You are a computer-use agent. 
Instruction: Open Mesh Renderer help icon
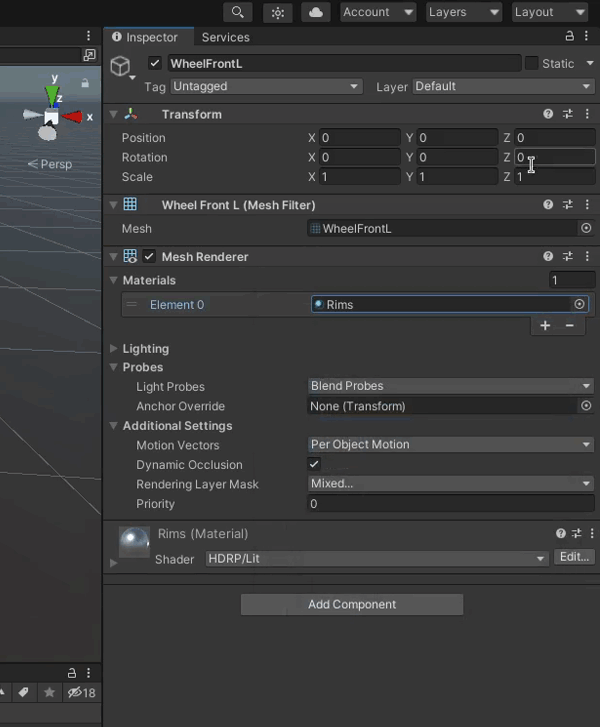pyautogui.click(x=548, y=256)
